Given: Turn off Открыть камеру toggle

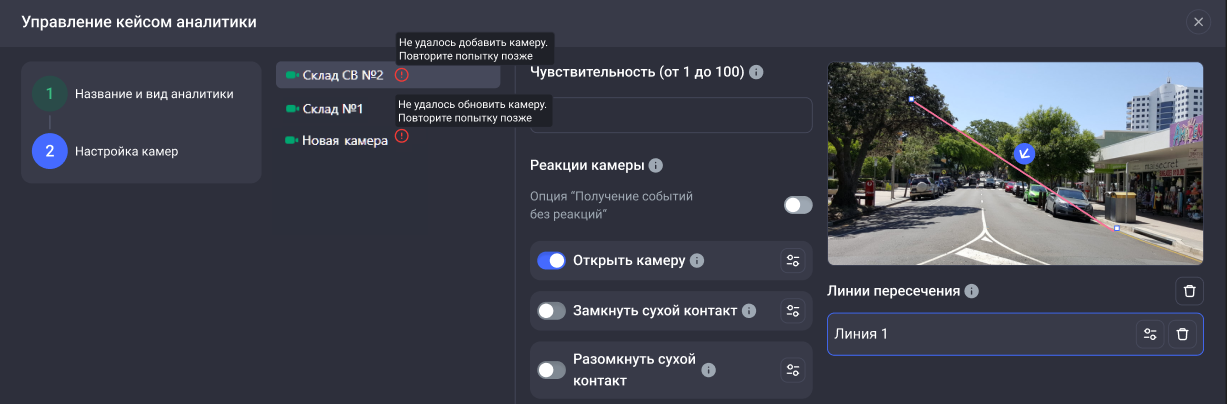Looking at the screenshot, I should [x=552, y=261].
